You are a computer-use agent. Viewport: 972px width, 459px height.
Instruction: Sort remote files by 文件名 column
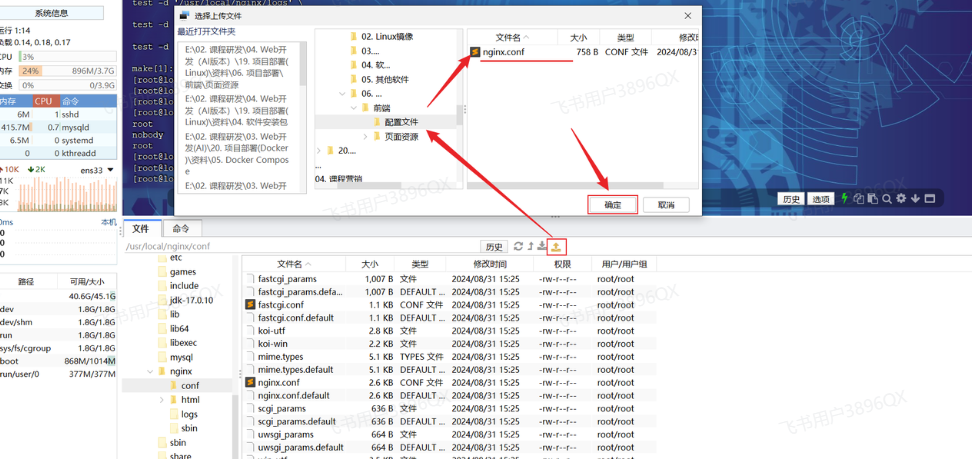pyautogui.click(x=294, y=264)
